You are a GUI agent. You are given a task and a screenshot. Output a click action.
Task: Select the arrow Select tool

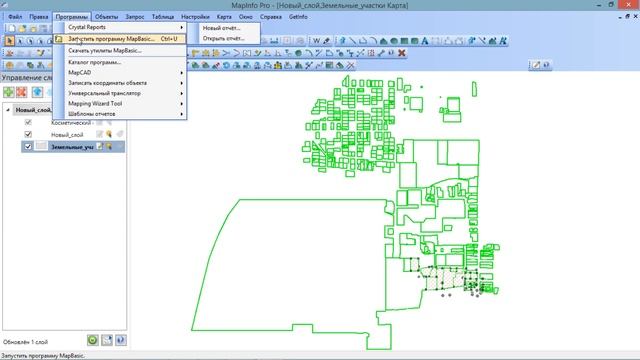tap(9, 40)
